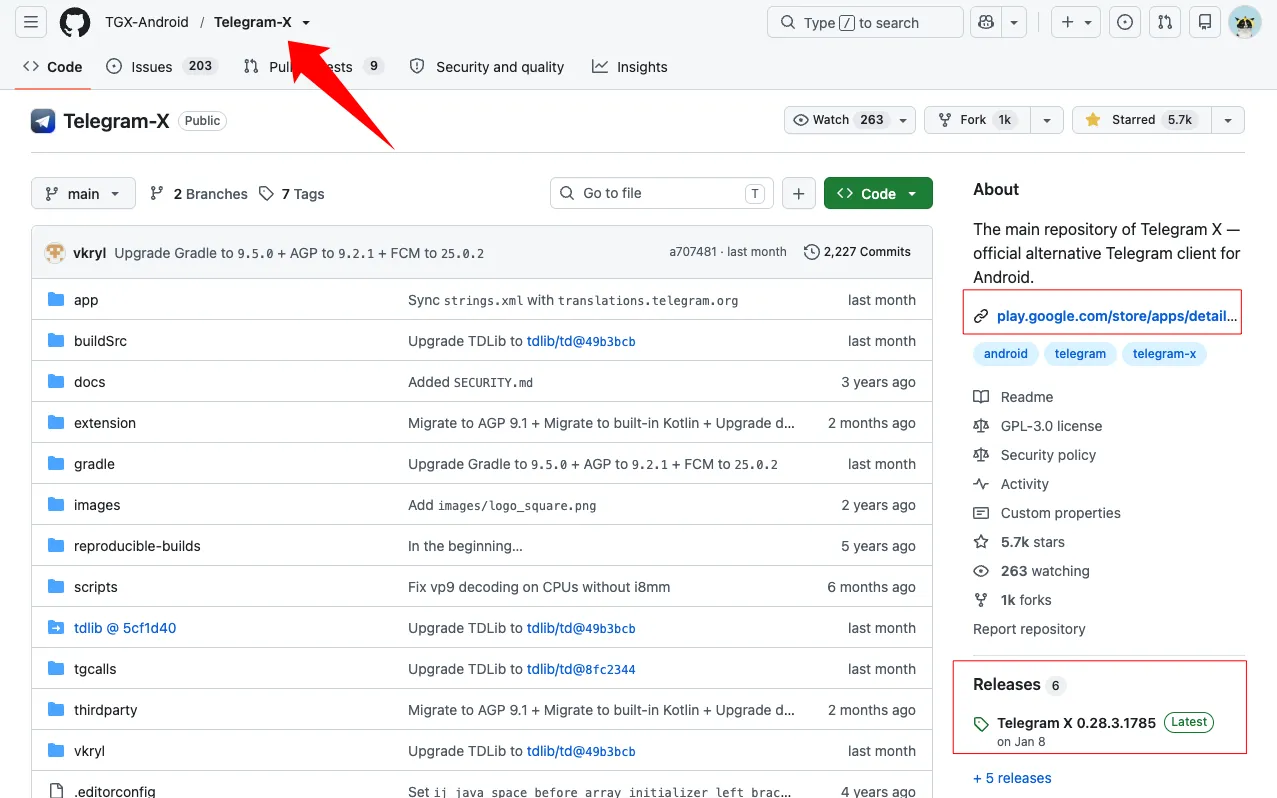This screenshot has width=1277, height=798.
Task: Open the star lists dropdown arrow
Action: point(1227,120)
